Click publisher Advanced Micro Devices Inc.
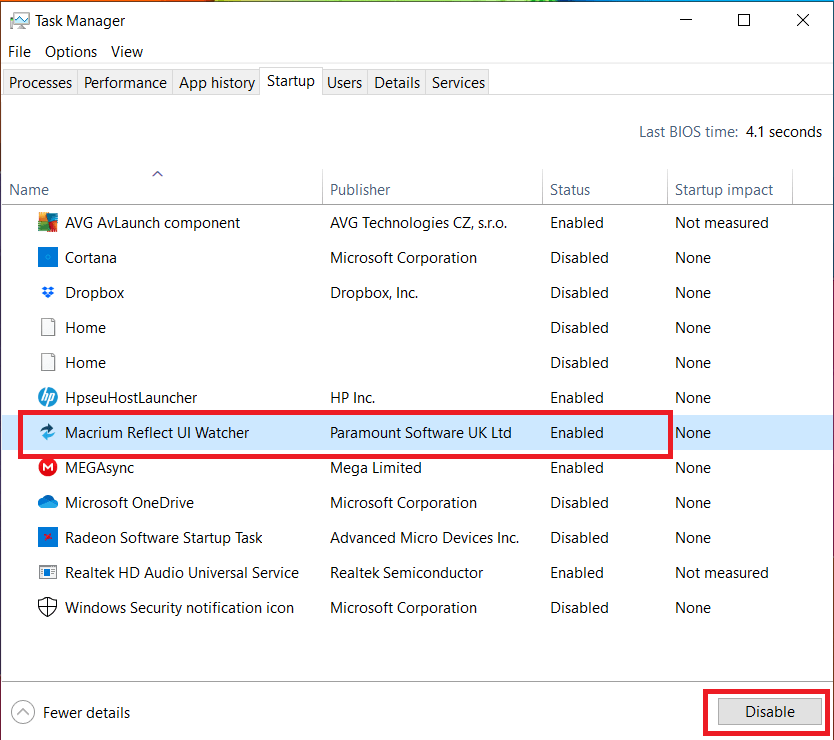Image resolution: width=834 pixels, height=740 pixels. [424, 538]
